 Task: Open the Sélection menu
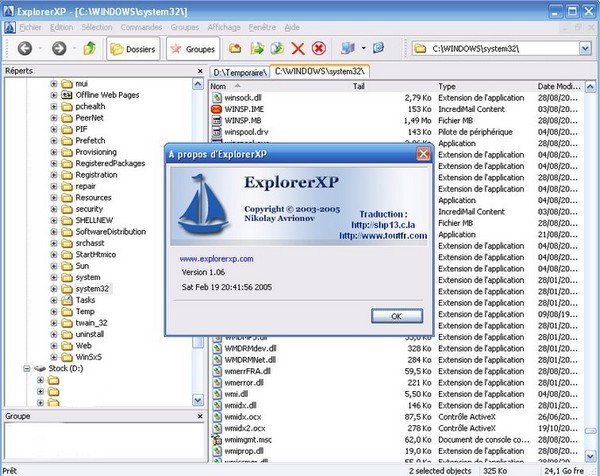pos(97,27)
